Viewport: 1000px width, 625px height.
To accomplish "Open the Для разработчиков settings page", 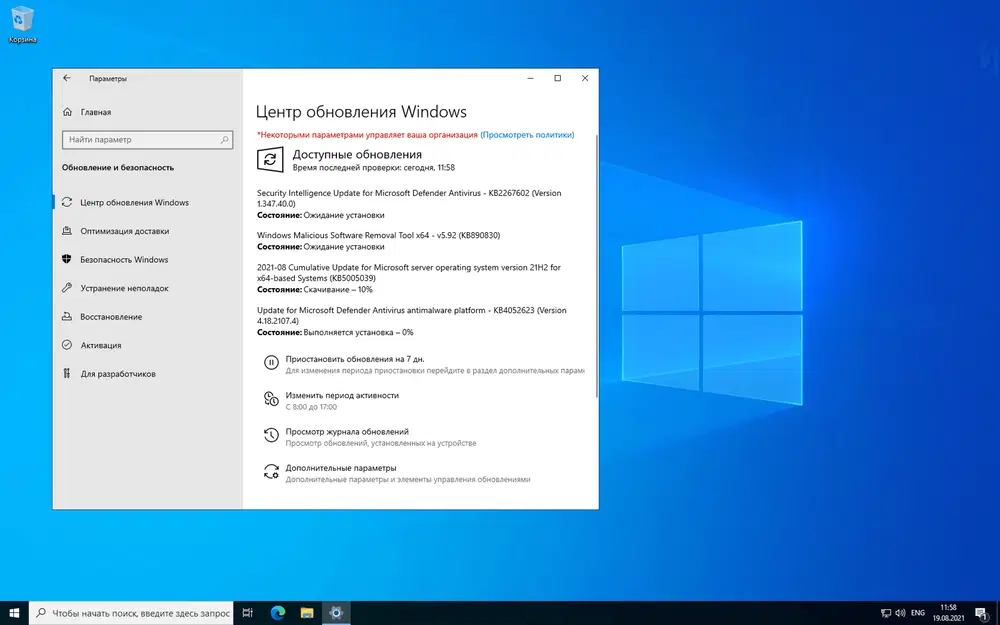I will (118, 374).
